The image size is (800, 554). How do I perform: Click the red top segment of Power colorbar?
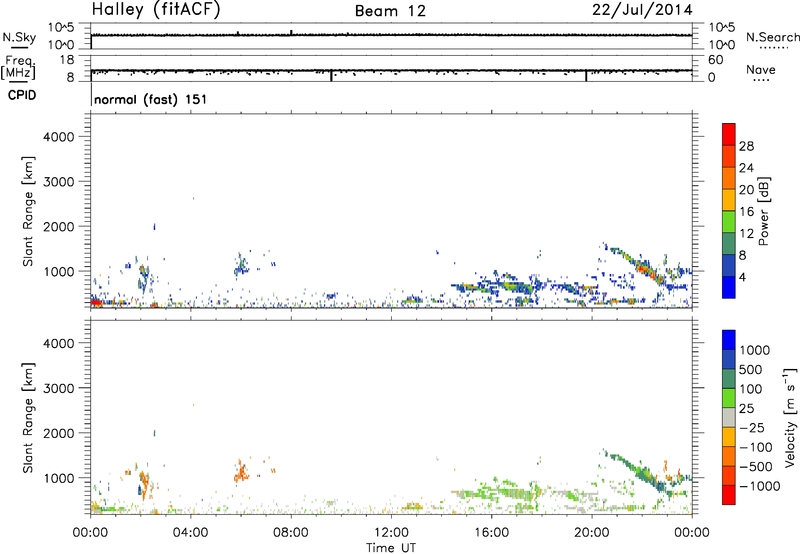point(729,134)
